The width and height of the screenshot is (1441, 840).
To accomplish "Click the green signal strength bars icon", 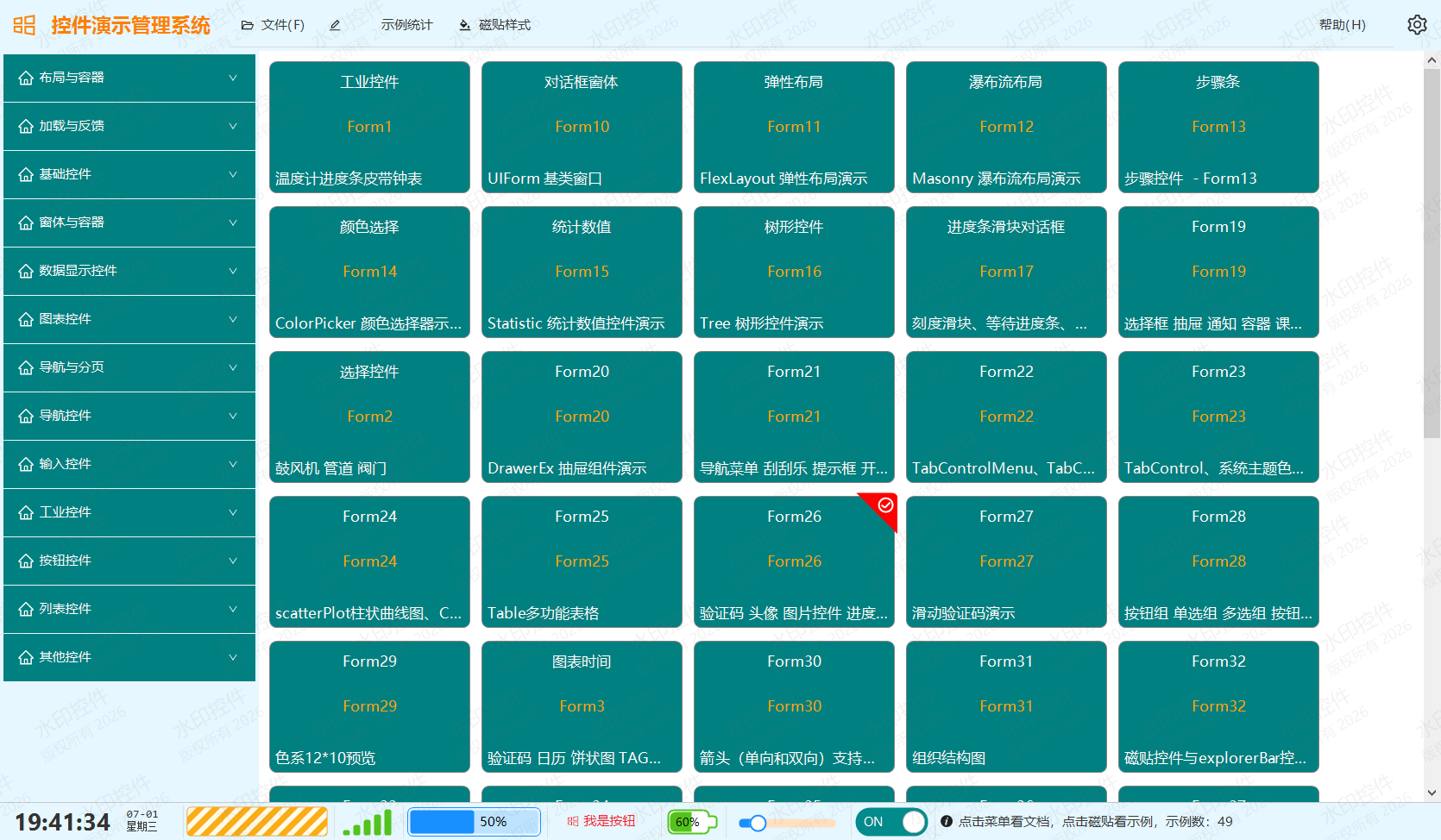I will pyautogui.click(x=368, y=822).
